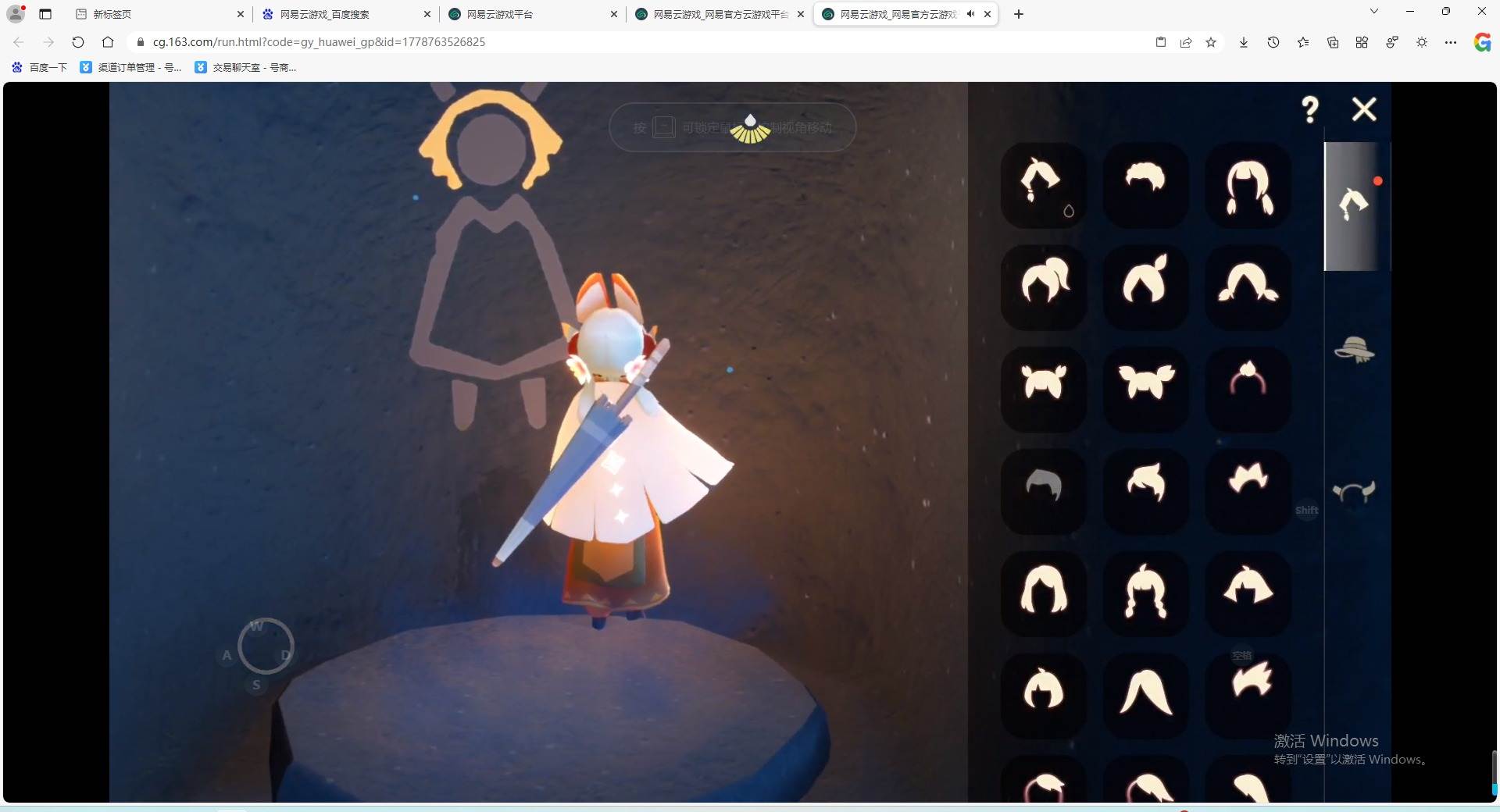Choose the hairstyle with two low side tails
The height and width of the screenshot is (812, 1500).
pyautogui.click(x=1248, y=287)
